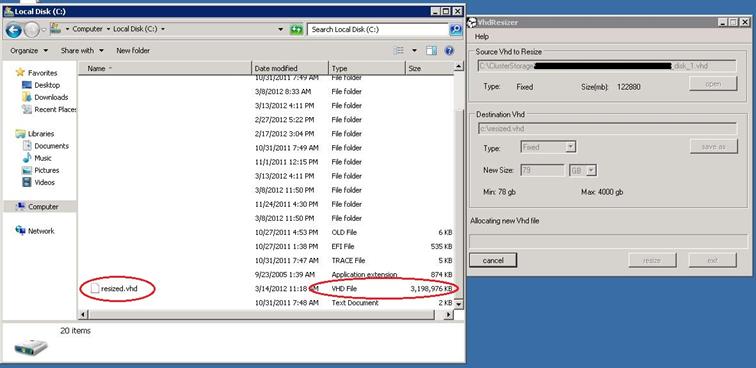Click the vertical scrollbar down arrow

coord(459,304)
